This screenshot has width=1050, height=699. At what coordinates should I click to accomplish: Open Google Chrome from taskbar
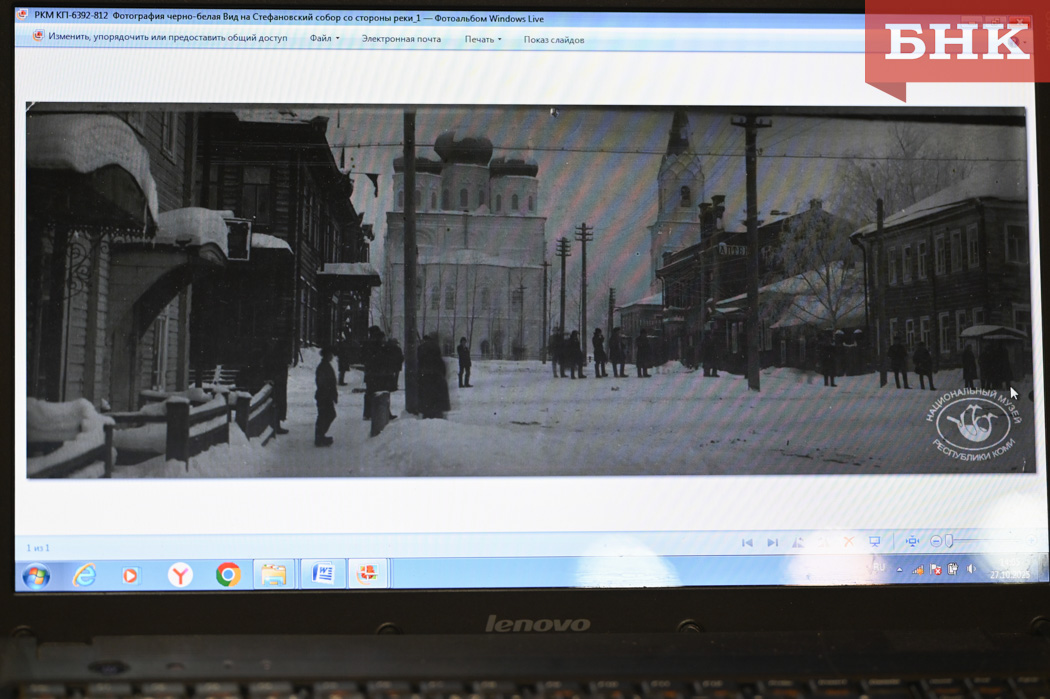pyautogui.click(x=228, y=575)
